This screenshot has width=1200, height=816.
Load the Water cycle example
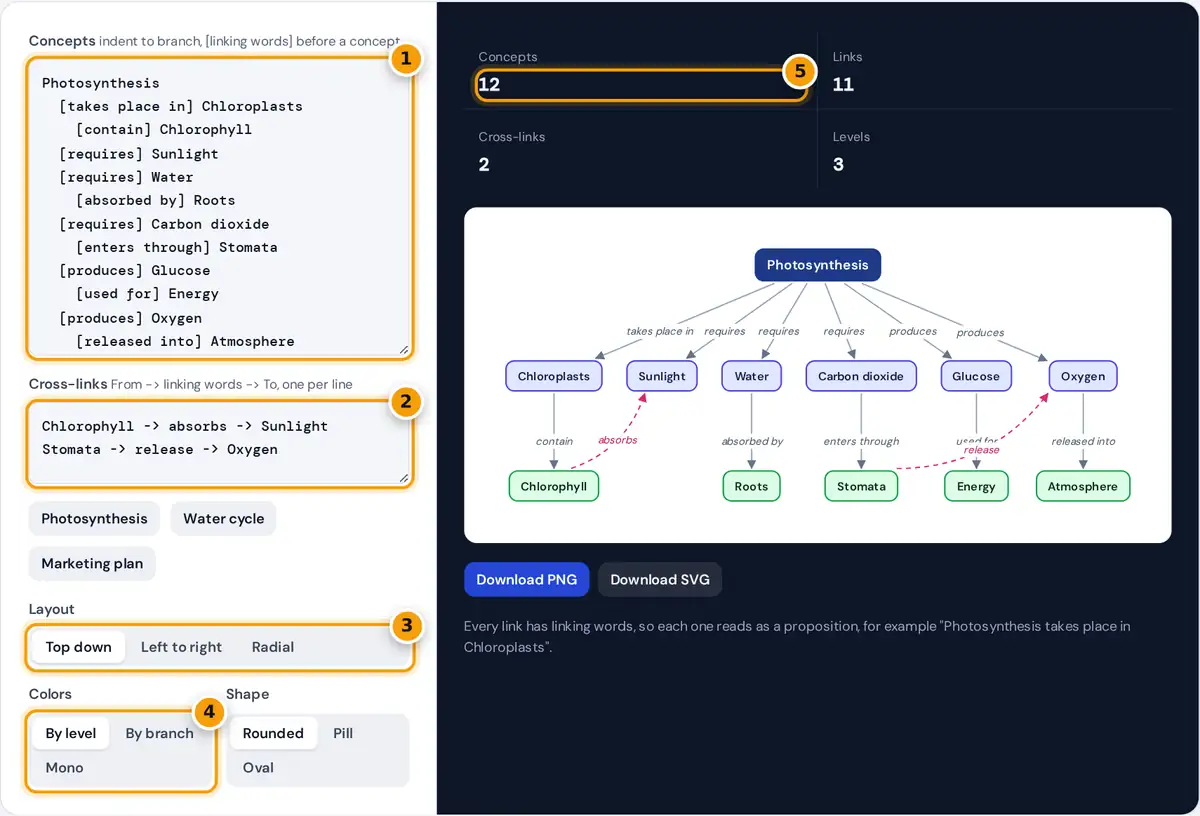tap(224, 518)
